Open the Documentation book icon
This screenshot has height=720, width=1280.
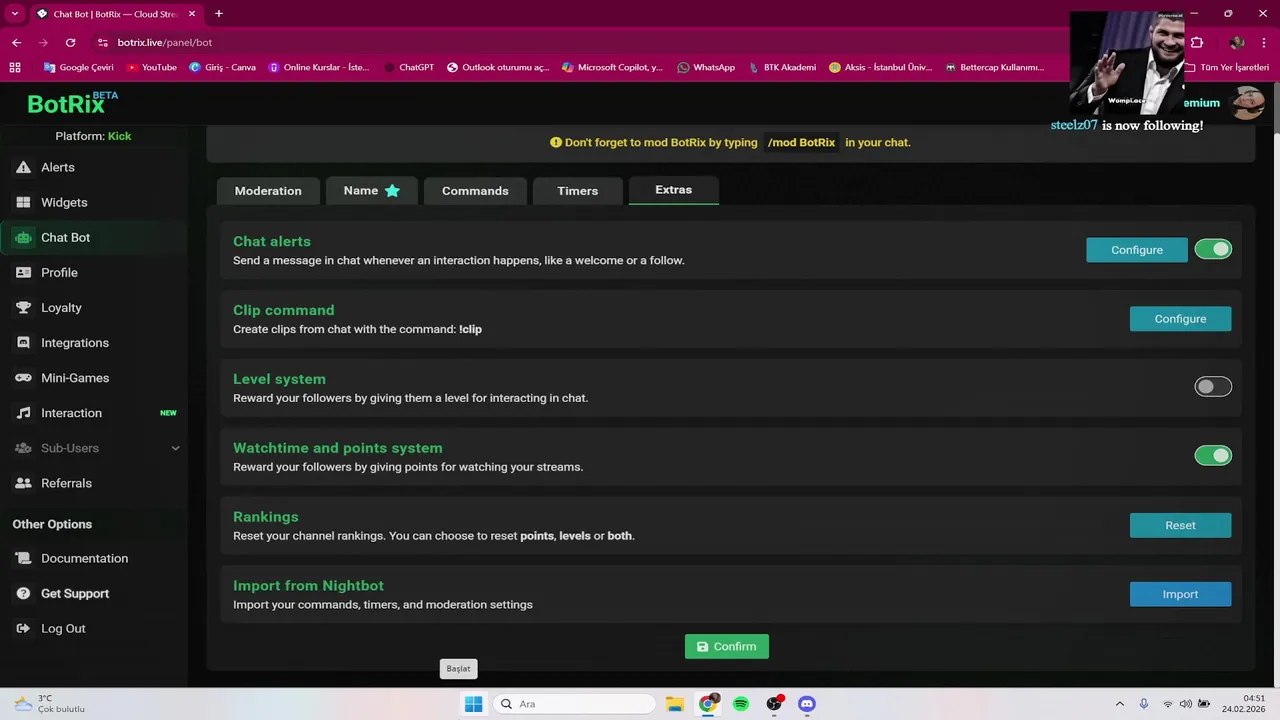tap(23, 558)
